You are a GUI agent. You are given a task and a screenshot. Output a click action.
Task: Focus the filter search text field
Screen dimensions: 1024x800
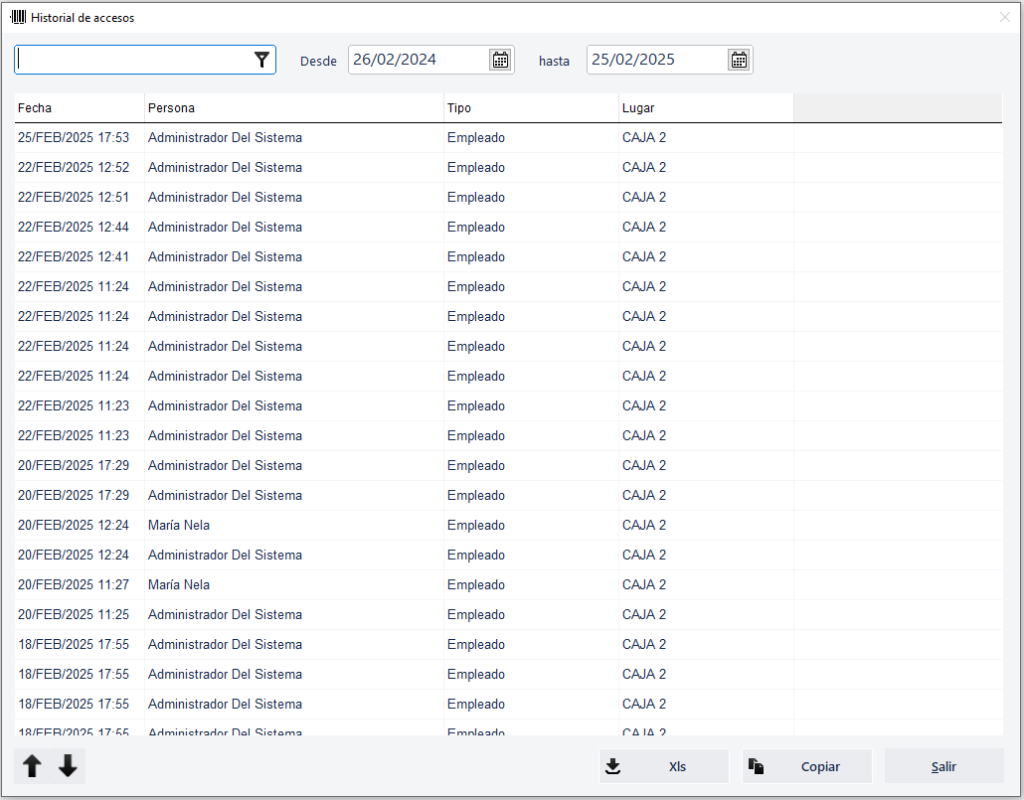tap(132, 60)
